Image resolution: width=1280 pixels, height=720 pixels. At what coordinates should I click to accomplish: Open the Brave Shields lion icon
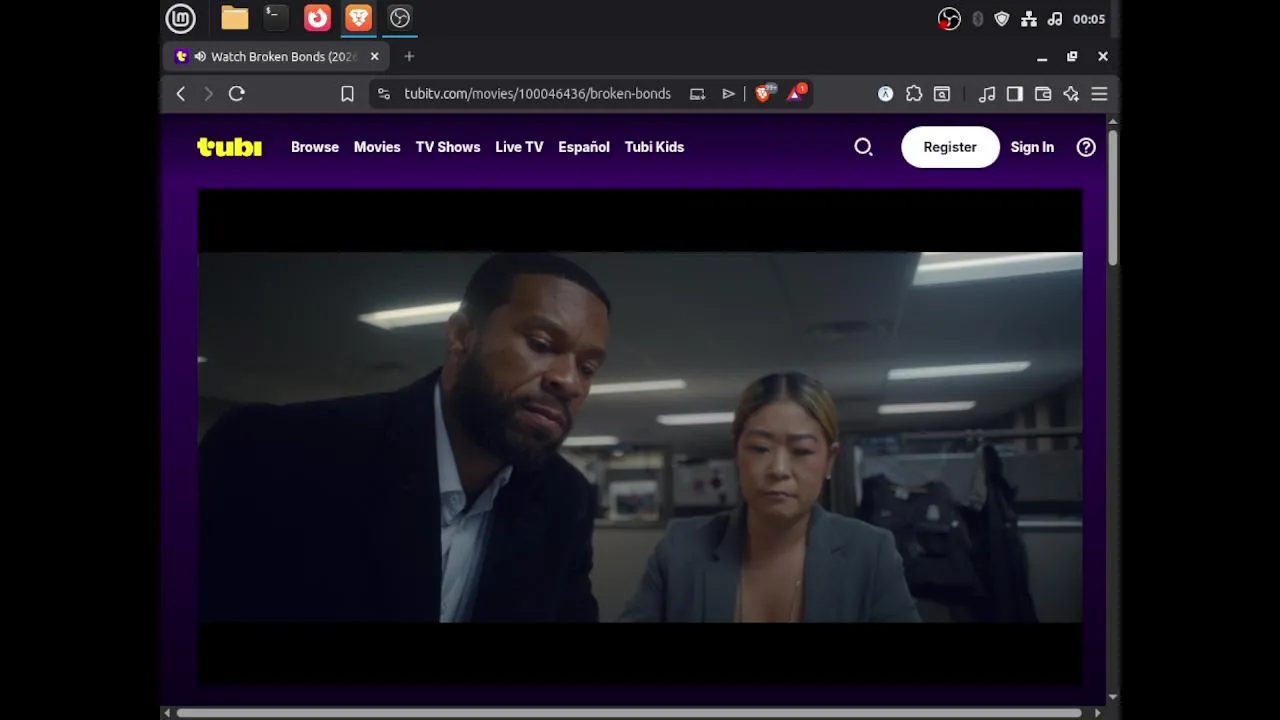765,93
